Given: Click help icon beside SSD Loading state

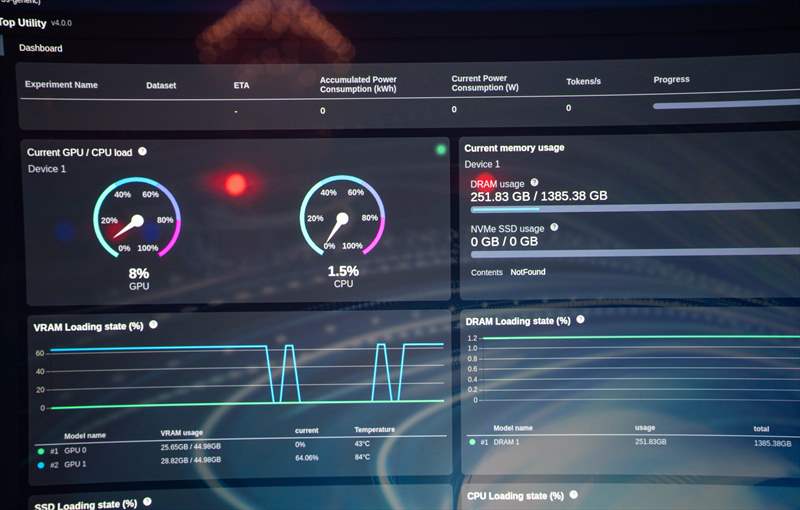Looking at the screenshot, I should pyautogui.click(x=147, y=502).
